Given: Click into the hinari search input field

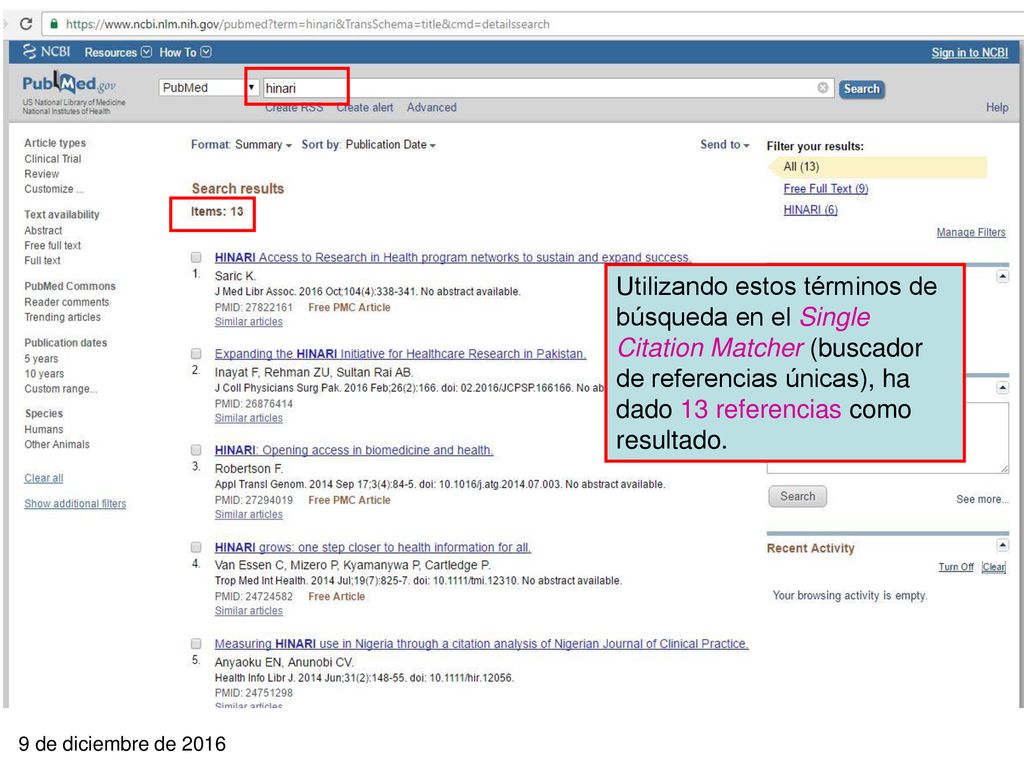Looking at the screenshot, I should pyautogui.click(x=547, y=88).
